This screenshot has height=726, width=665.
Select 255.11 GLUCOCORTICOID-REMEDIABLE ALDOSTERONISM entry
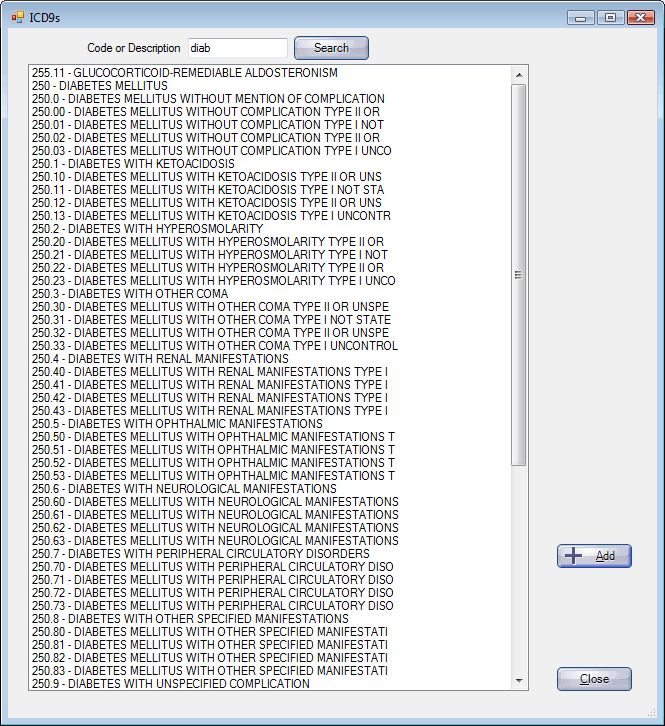click(185, 73)
